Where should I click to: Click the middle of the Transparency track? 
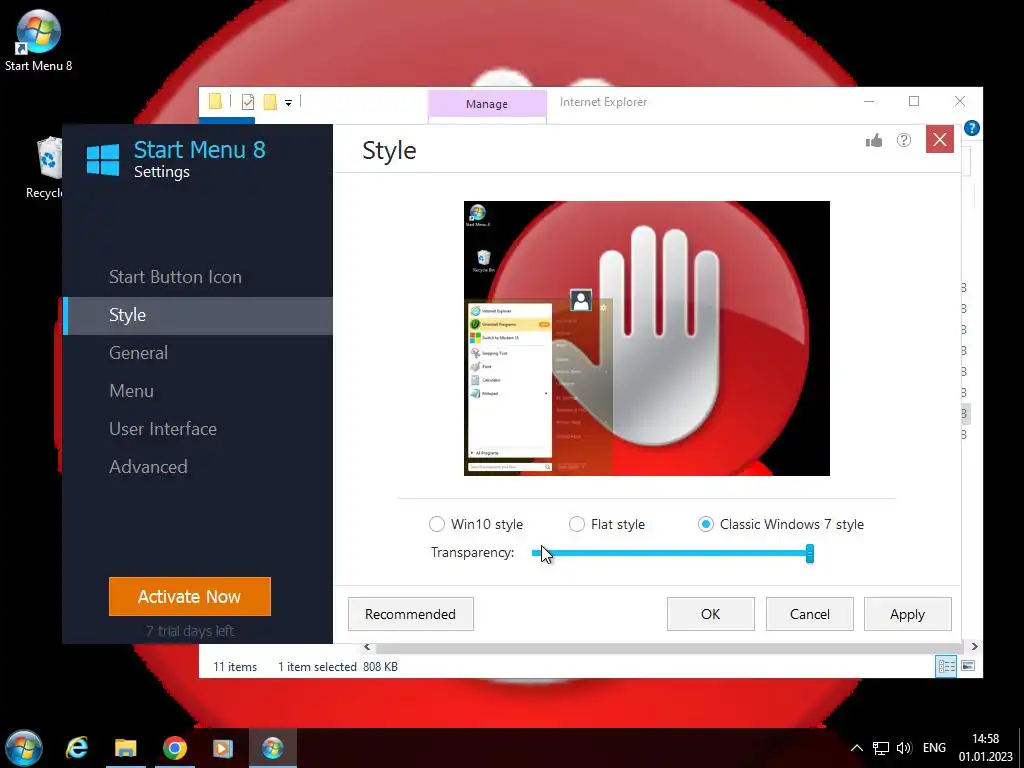click(x=670, y=553)
